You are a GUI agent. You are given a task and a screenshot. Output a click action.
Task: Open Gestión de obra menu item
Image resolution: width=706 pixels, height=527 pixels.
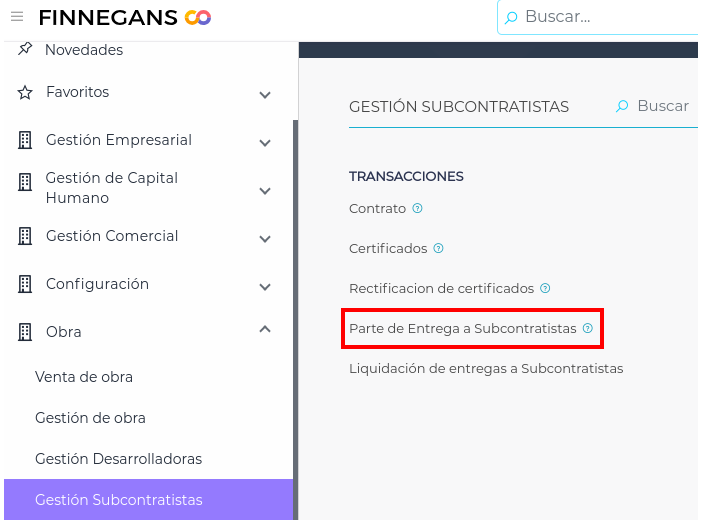90,418
